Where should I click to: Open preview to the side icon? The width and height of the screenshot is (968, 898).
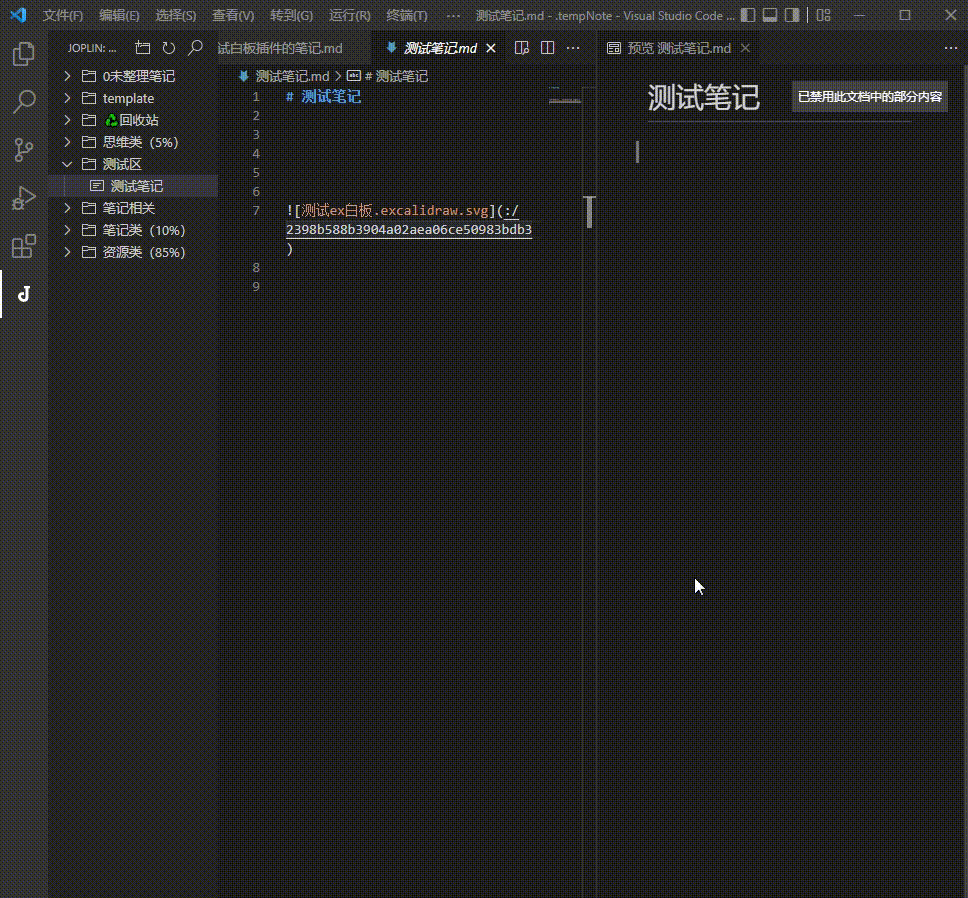tap(522, 48)
